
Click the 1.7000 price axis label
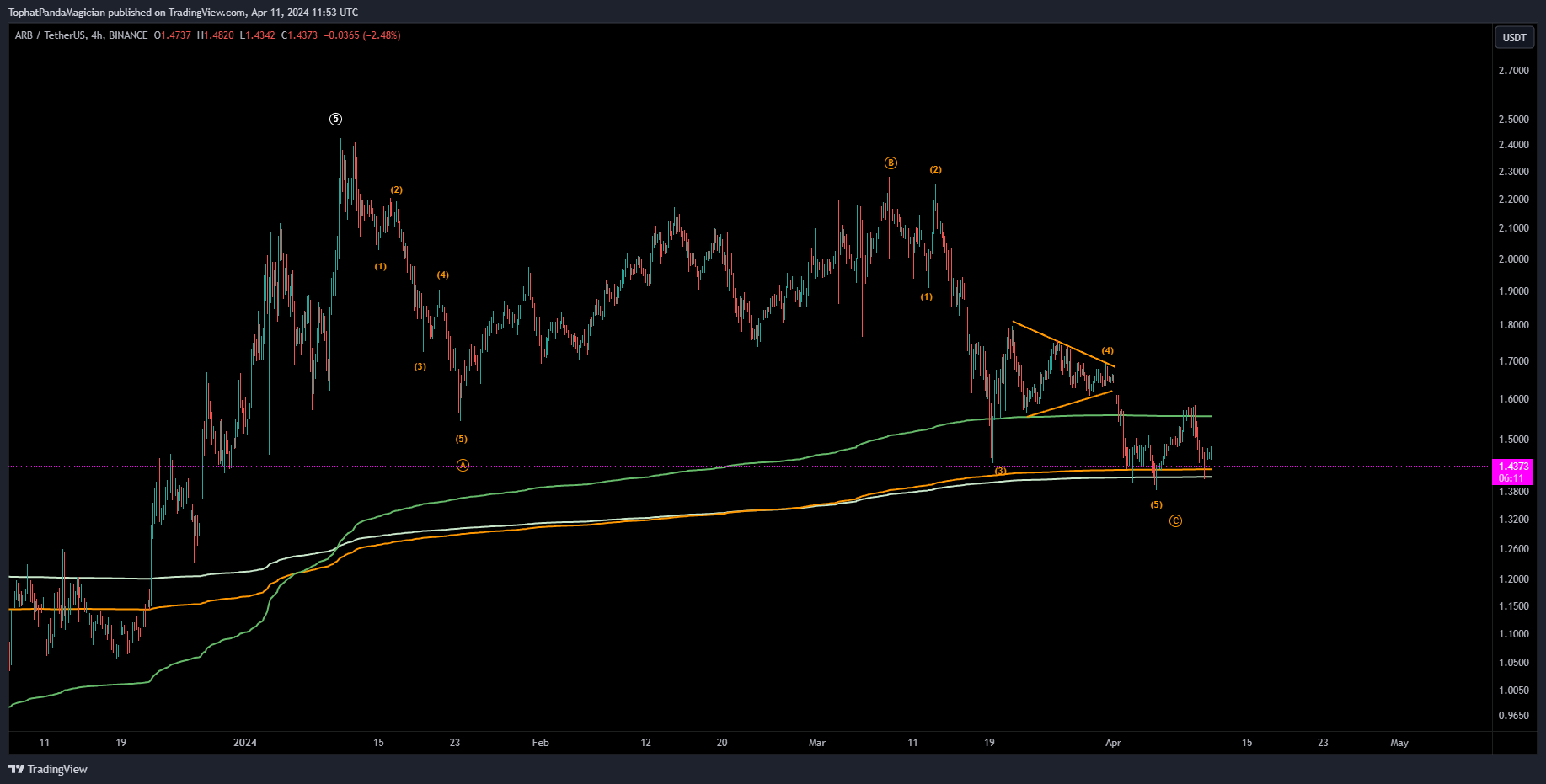pyautogui.click(x=1513, y=361)
